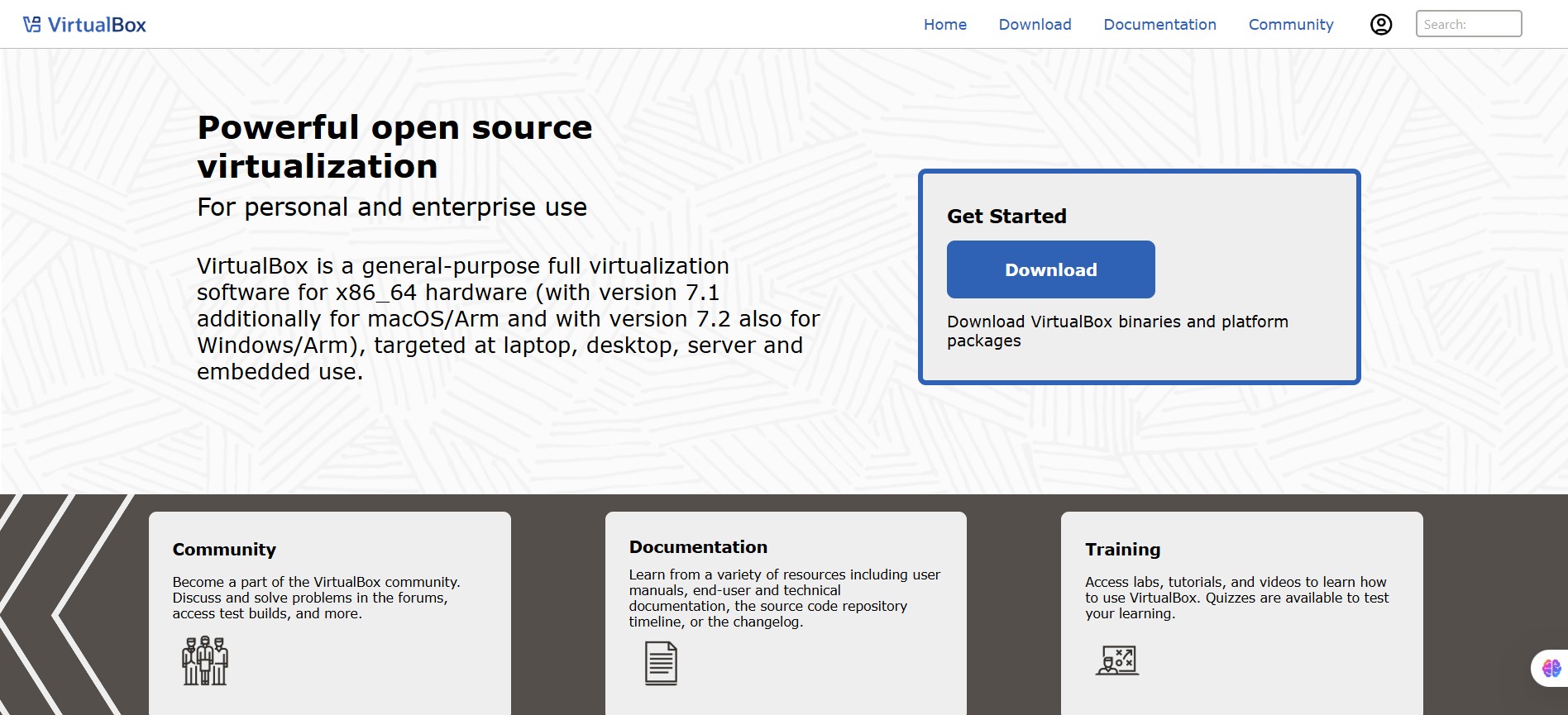The width and height of the screenshot is (1568, 715).
Task: Focus the Search input field
Action: (1468, 24)
